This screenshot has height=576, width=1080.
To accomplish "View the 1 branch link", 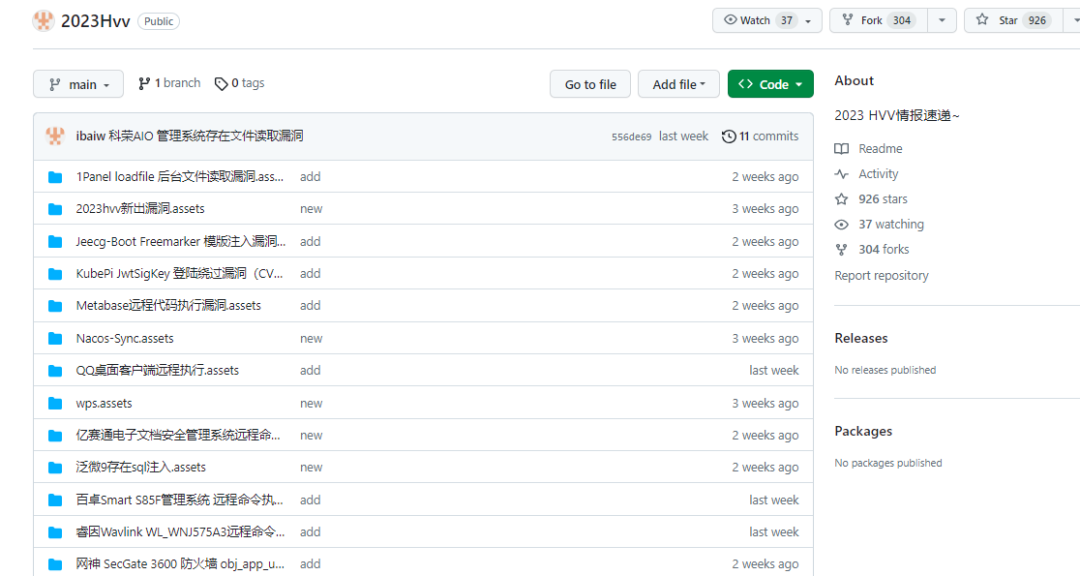I will [x=169, y=83].
